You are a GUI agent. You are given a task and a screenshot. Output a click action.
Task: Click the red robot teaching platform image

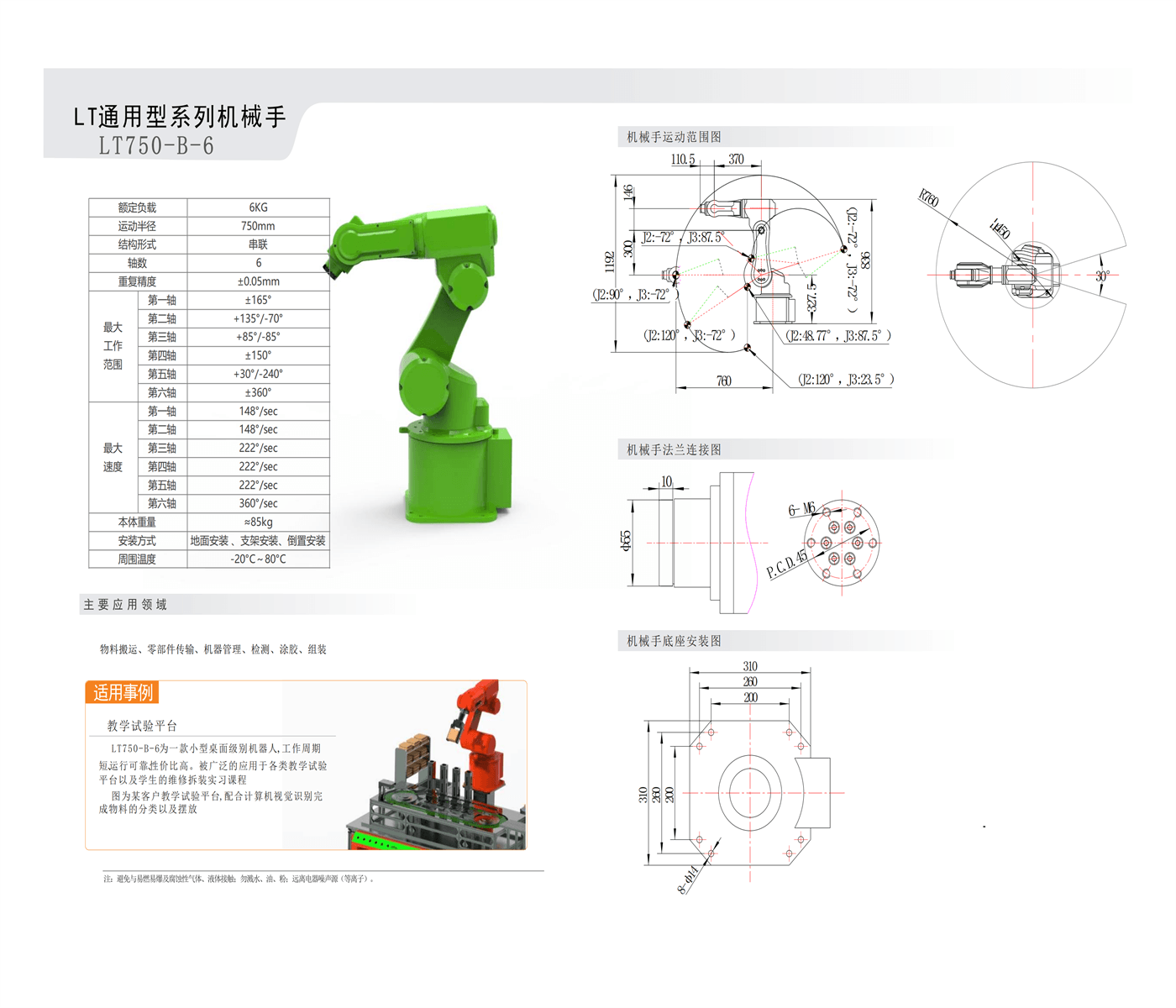point(437,765)
